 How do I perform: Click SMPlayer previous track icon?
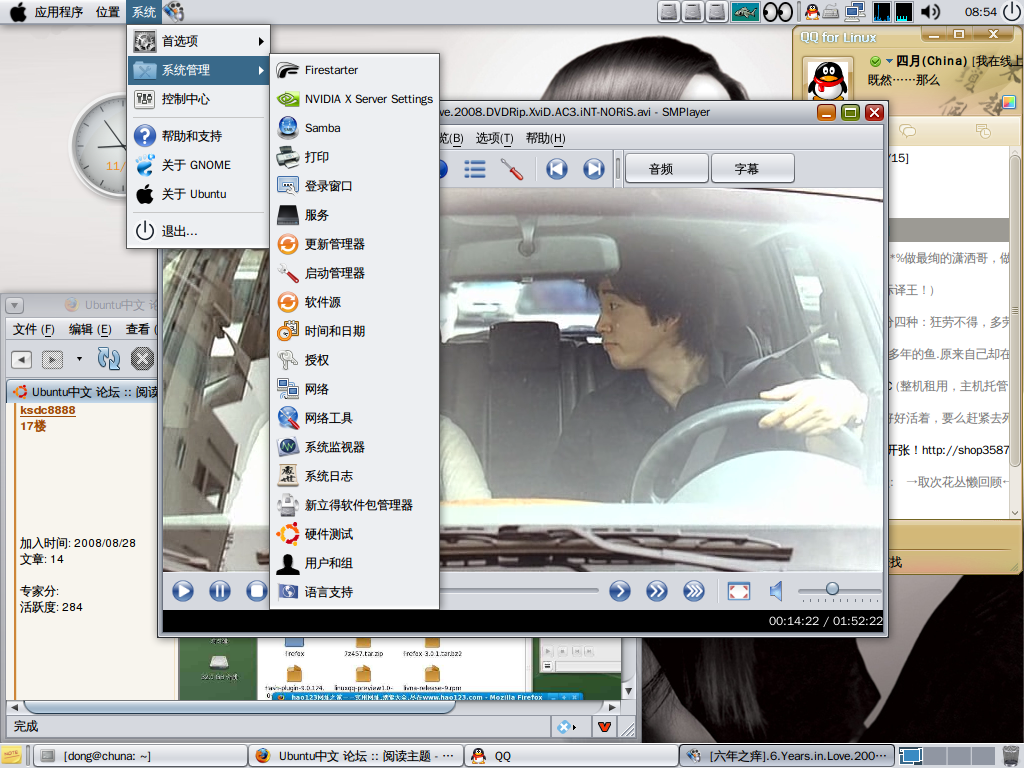point(557,169)
